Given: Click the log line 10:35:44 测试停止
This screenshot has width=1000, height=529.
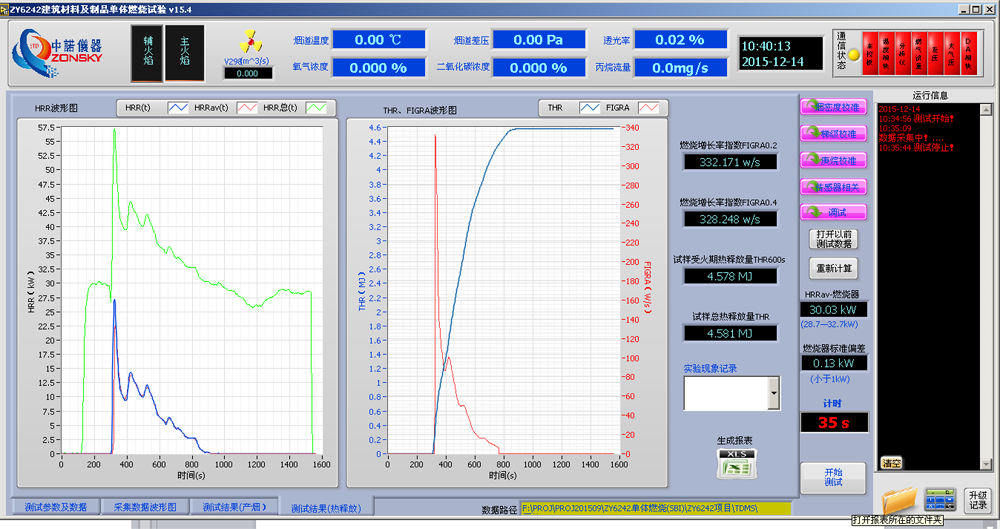Looking at the screenshot, I should point(916,147).
